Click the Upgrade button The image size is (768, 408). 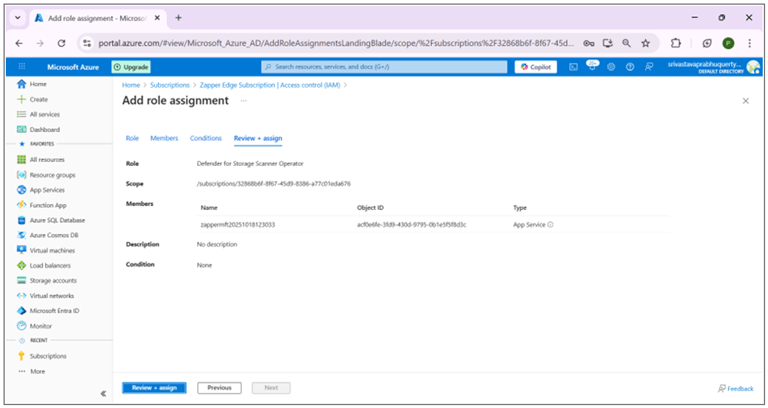(131, 67)
